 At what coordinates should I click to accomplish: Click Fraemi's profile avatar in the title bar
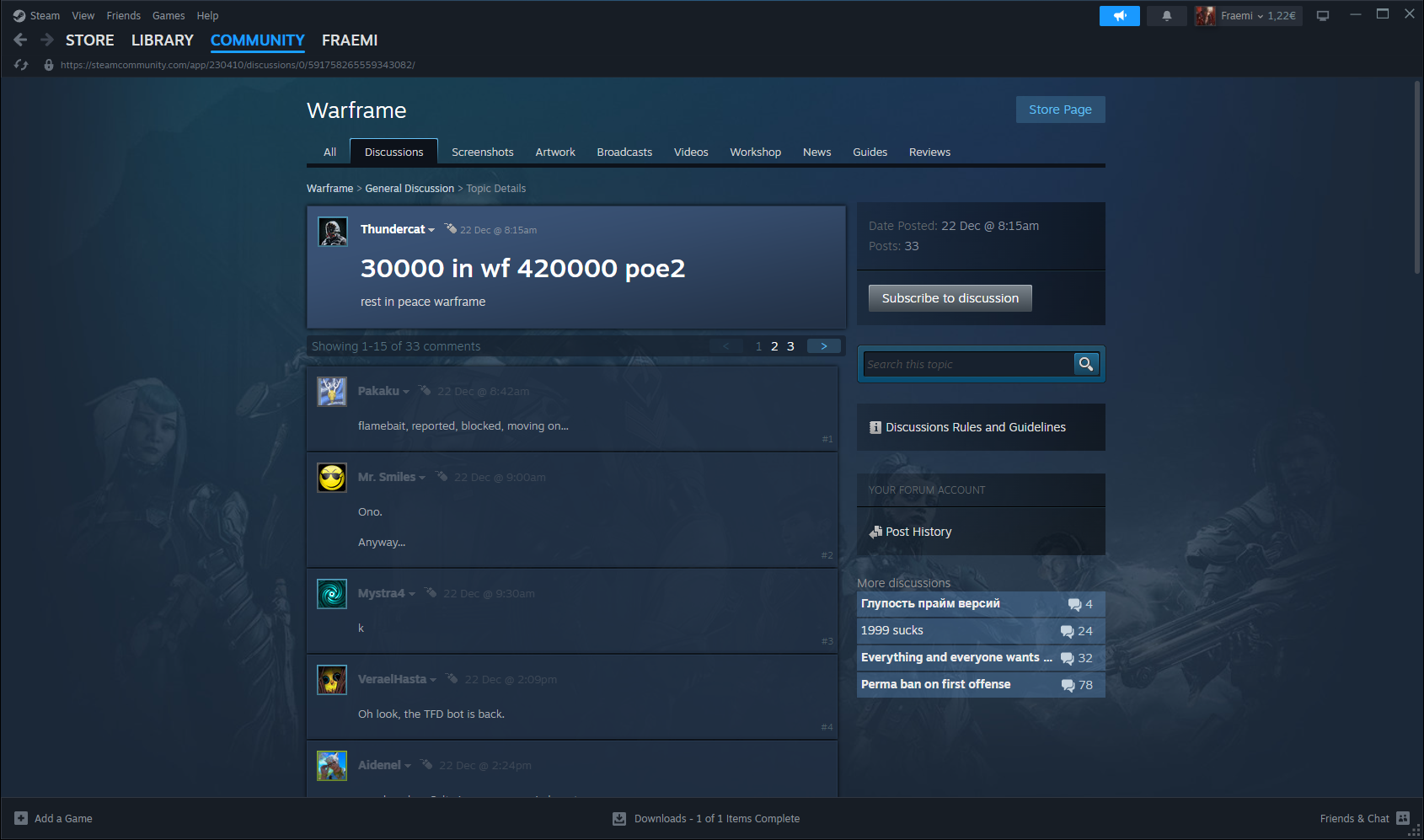coord(1205,16)
